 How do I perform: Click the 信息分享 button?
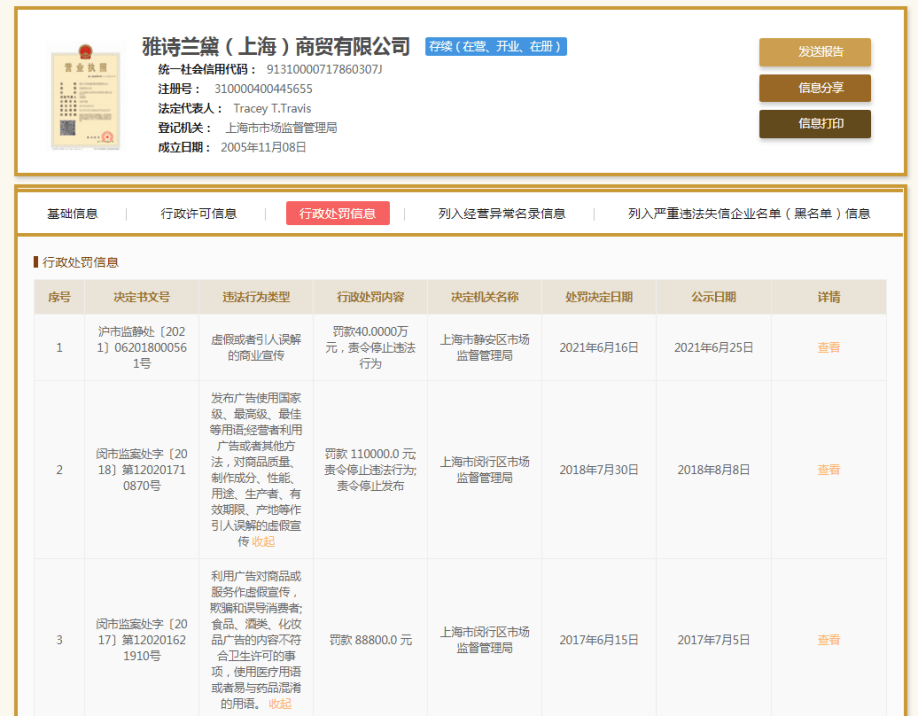click(814, 88)
